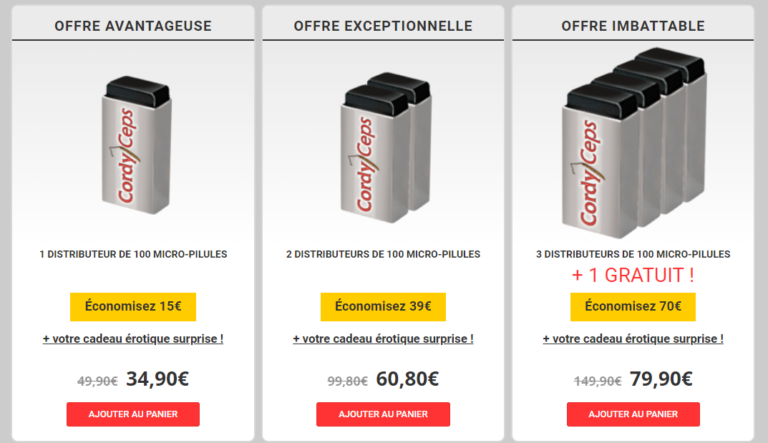Click the Économisez 70€ yellow badge
This screenshot has height=443, width=768.
tap(633, 307)
